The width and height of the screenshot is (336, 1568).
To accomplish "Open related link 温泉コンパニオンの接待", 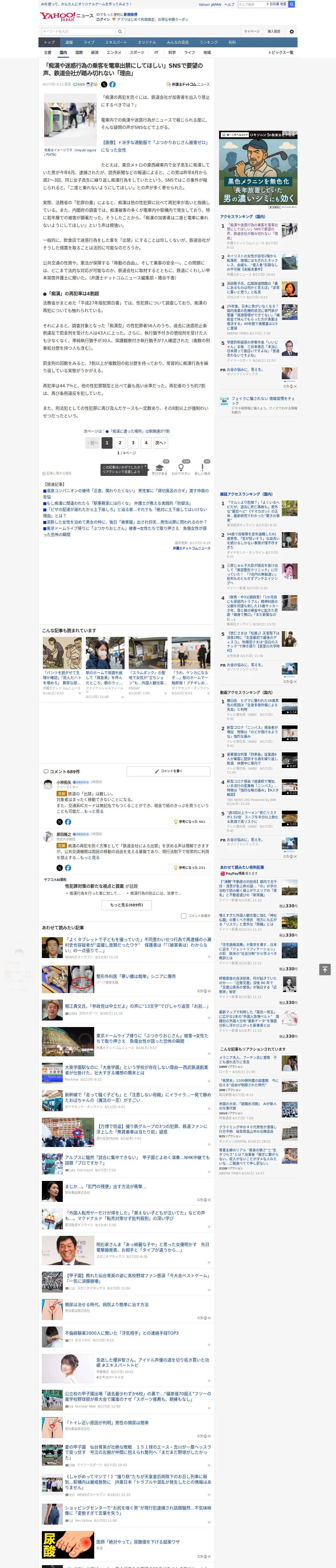I will (x=126, y=494).
